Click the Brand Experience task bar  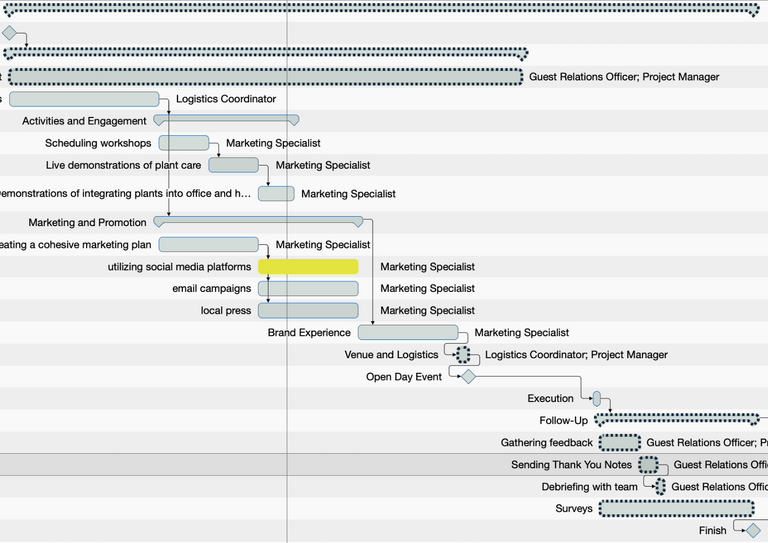click(408, 333)
